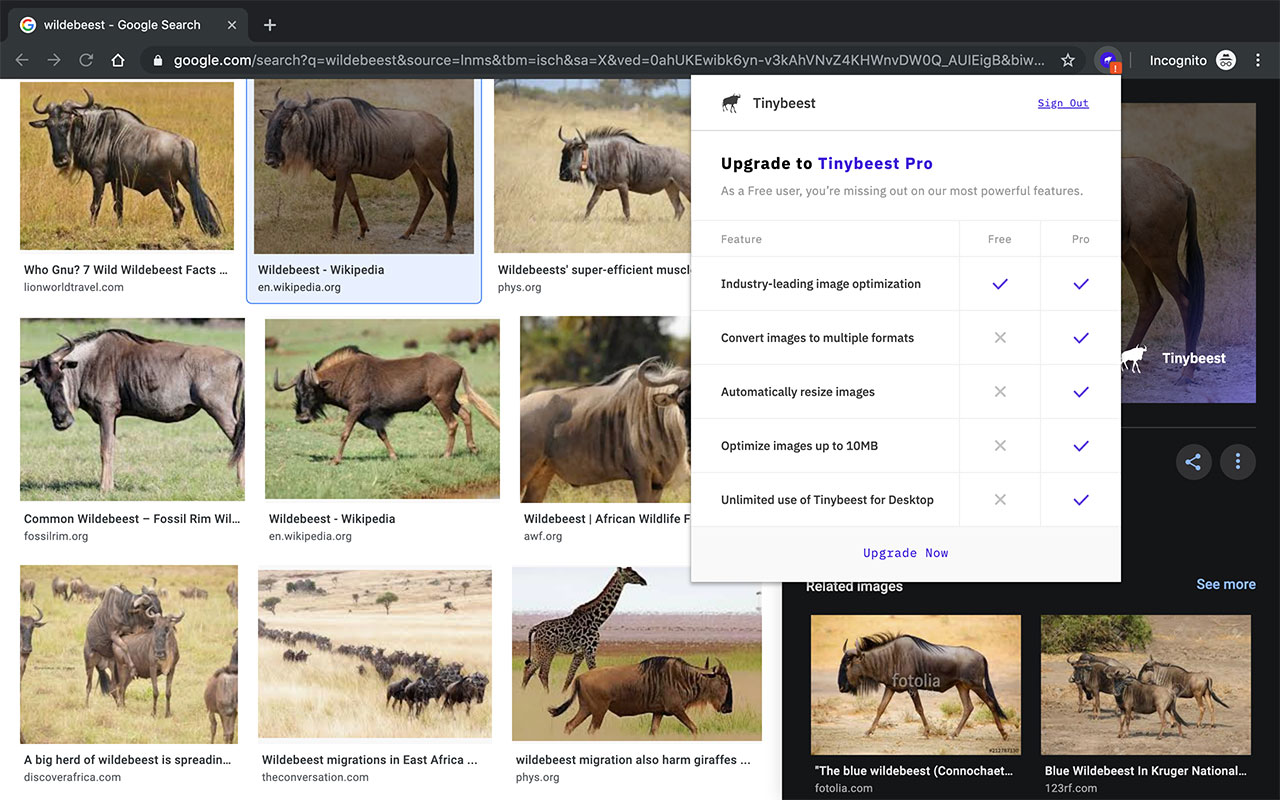This screenshot has height=800, width=1280.
Task: Click Pro checkmark for Unlimited Desktop use
Action: (1080, 500)
